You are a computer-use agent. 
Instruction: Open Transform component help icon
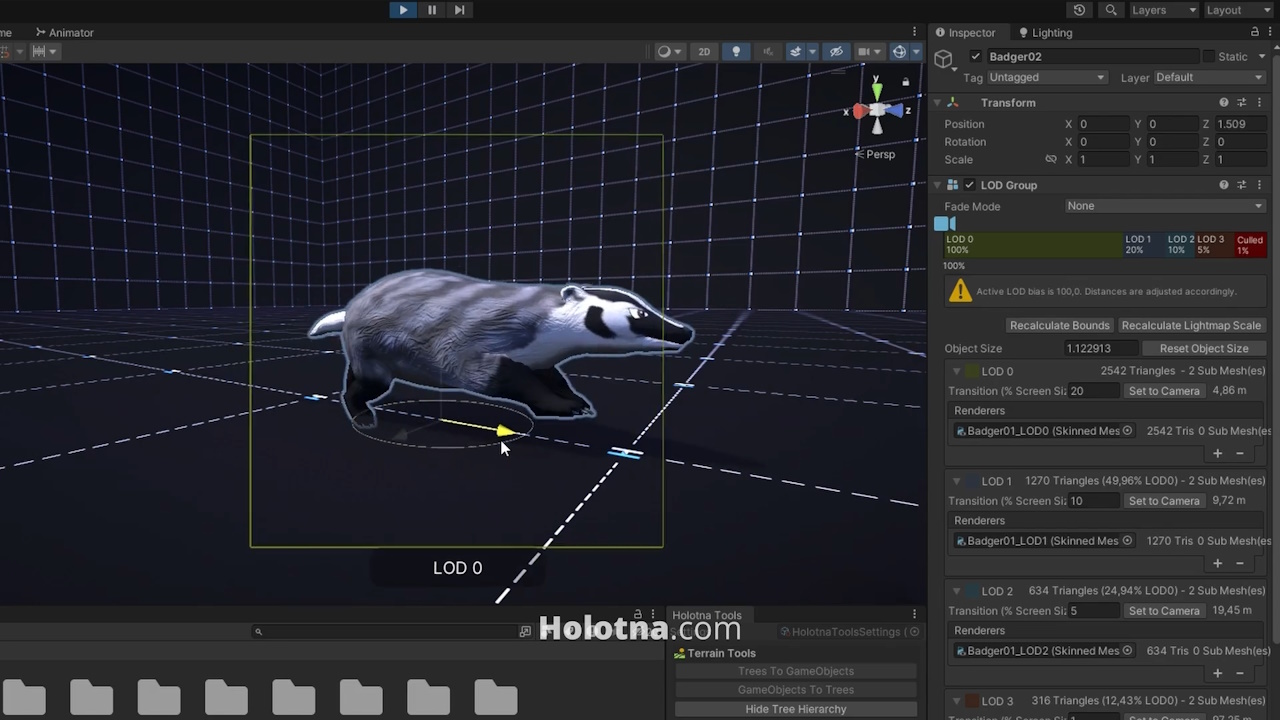click(x=1224, y=103)
